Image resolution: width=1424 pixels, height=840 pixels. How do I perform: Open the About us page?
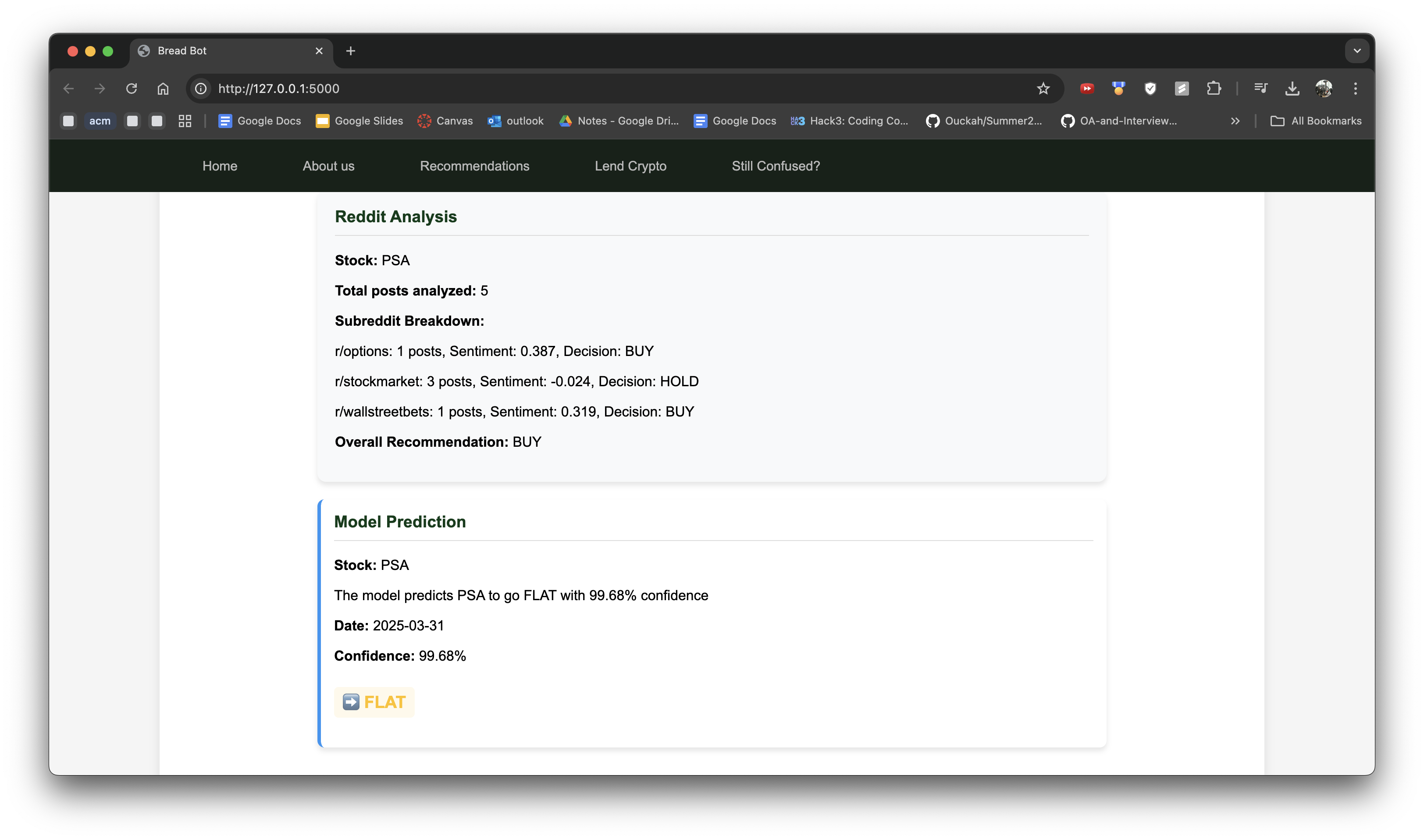328,166
